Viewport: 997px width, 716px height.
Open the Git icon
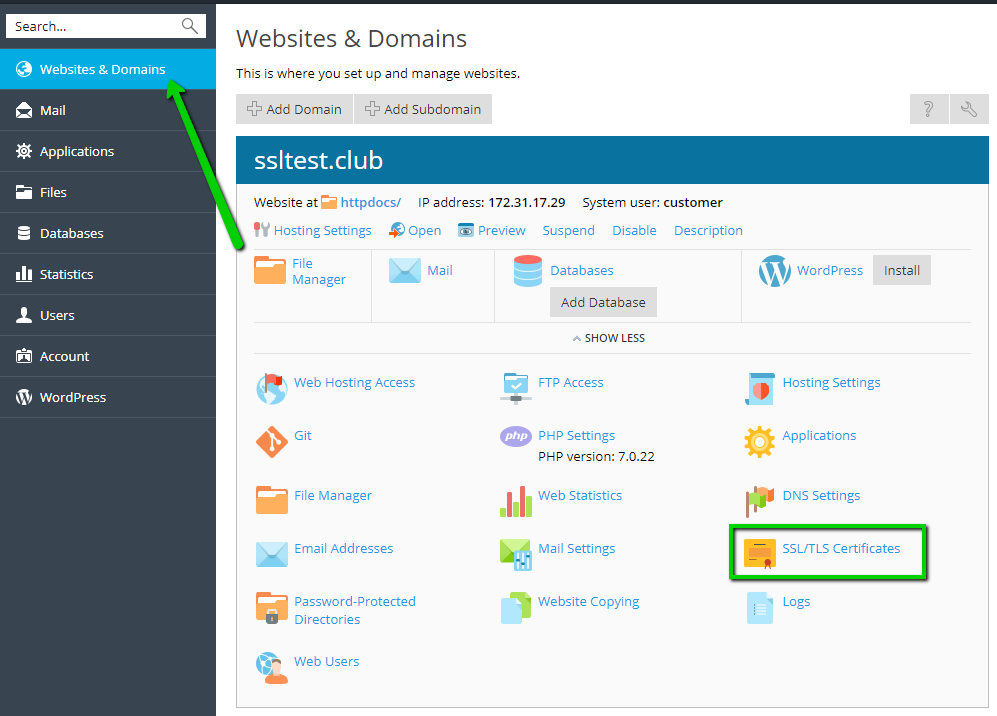point(271,440)
